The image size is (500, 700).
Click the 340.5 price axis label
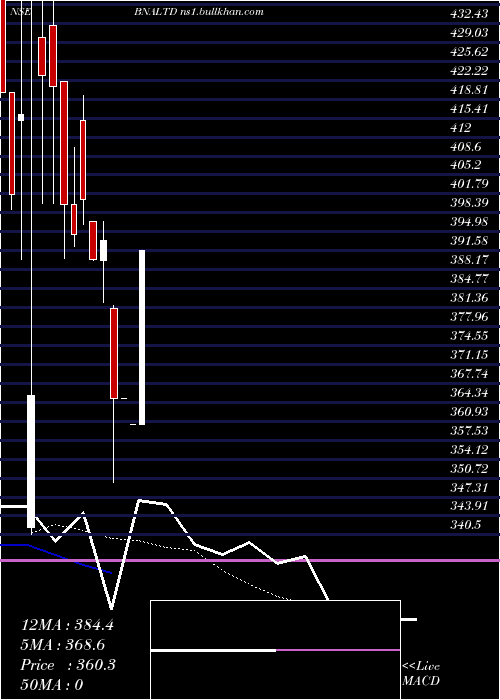point(466,524)
